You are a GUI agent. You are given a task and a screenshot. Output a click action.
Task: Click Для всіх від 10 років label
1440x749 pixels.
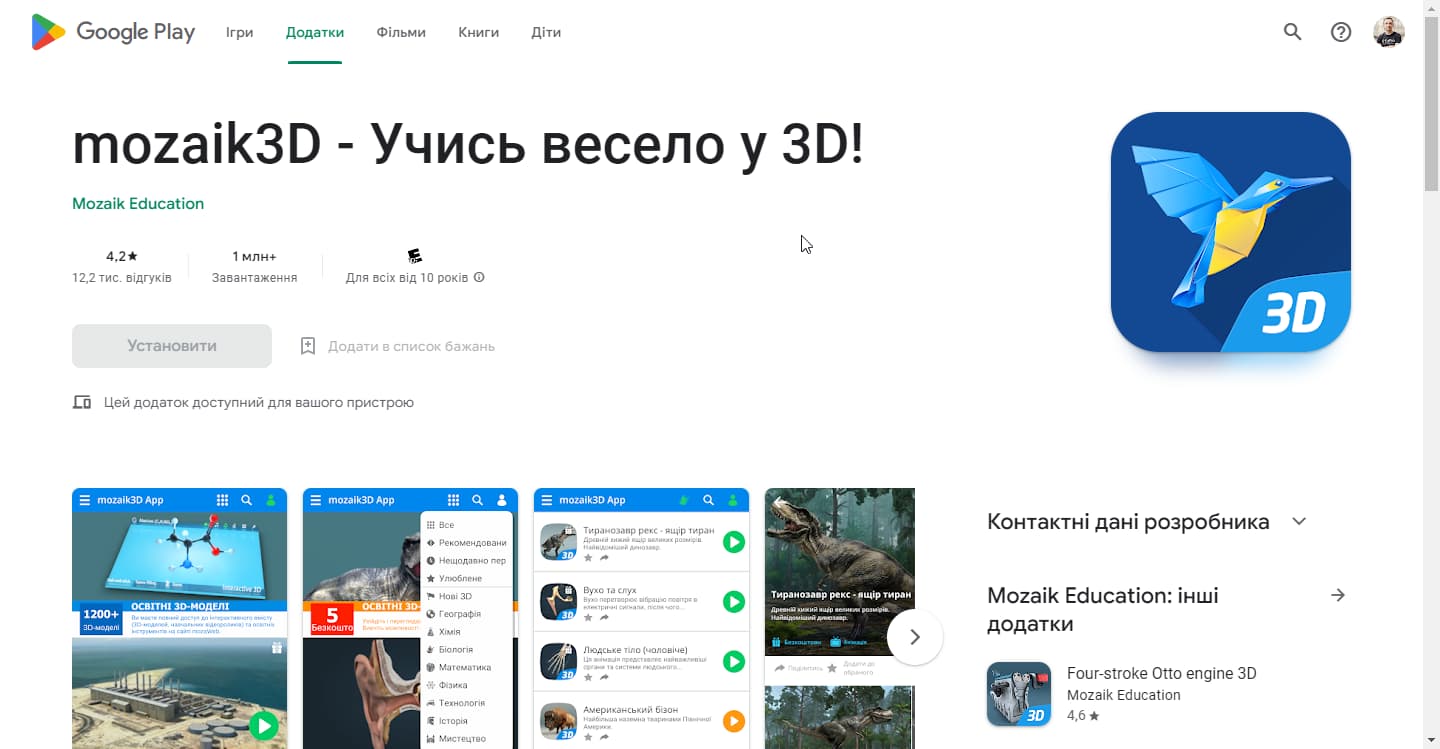click(x=407, y=277)
